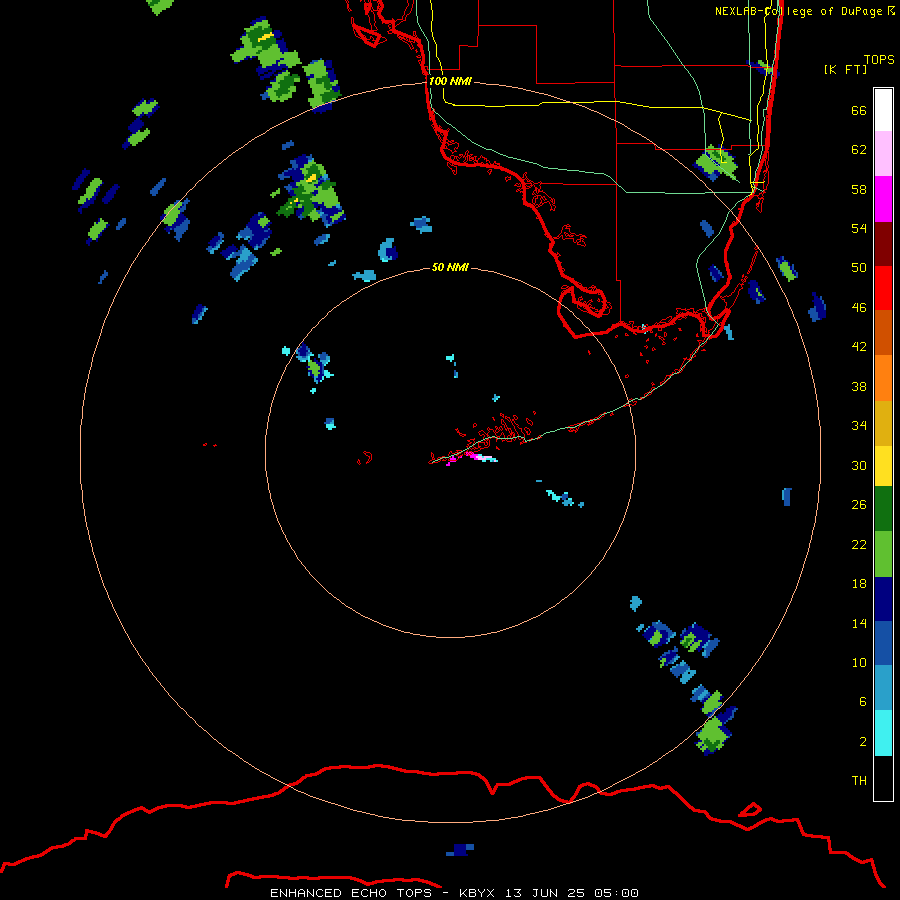The image size is (900, 900).
Task: Click the legend value 58
Action: coord(859,189)
